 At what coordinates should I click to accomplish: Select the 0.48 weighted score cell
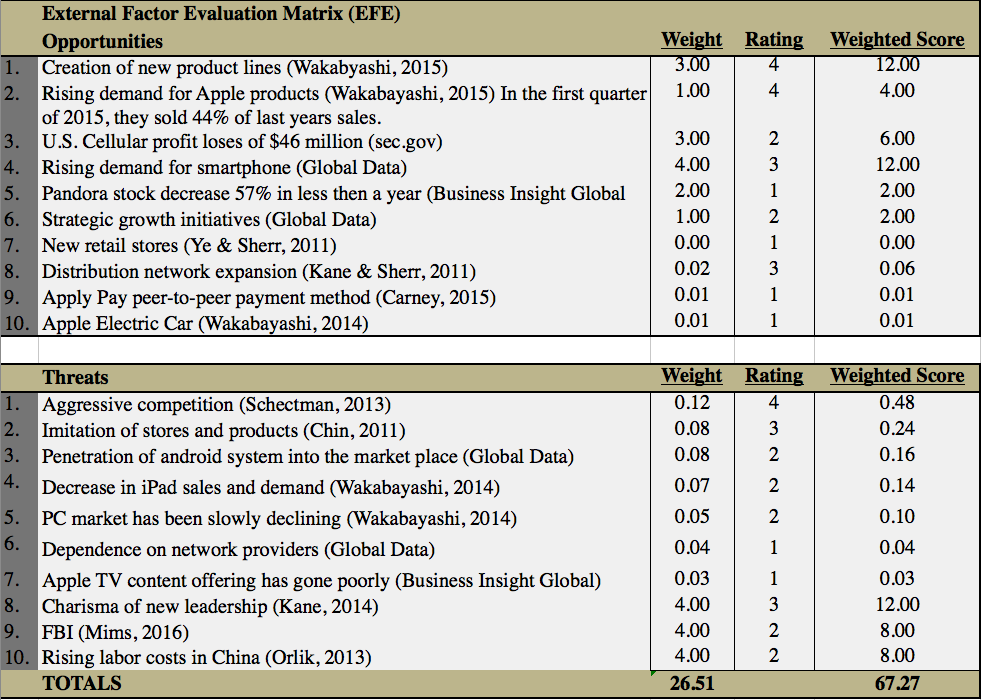897,402
